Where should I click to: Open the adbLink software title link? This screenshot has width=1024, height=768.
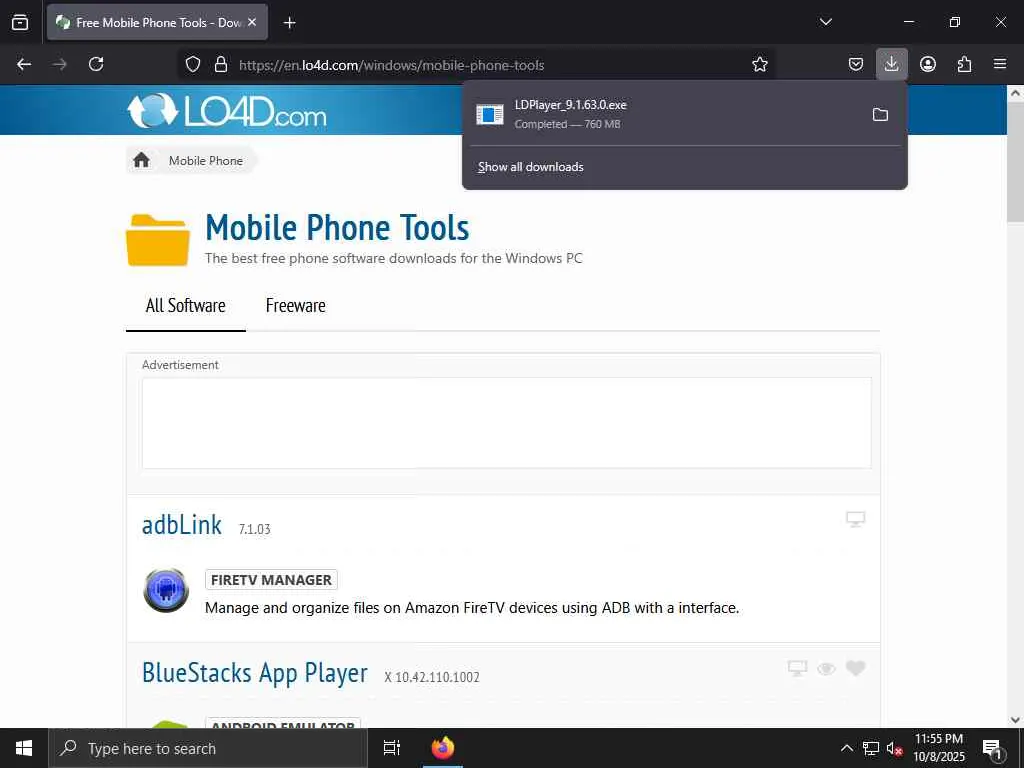pyautogui.click(x=182, y=525)
